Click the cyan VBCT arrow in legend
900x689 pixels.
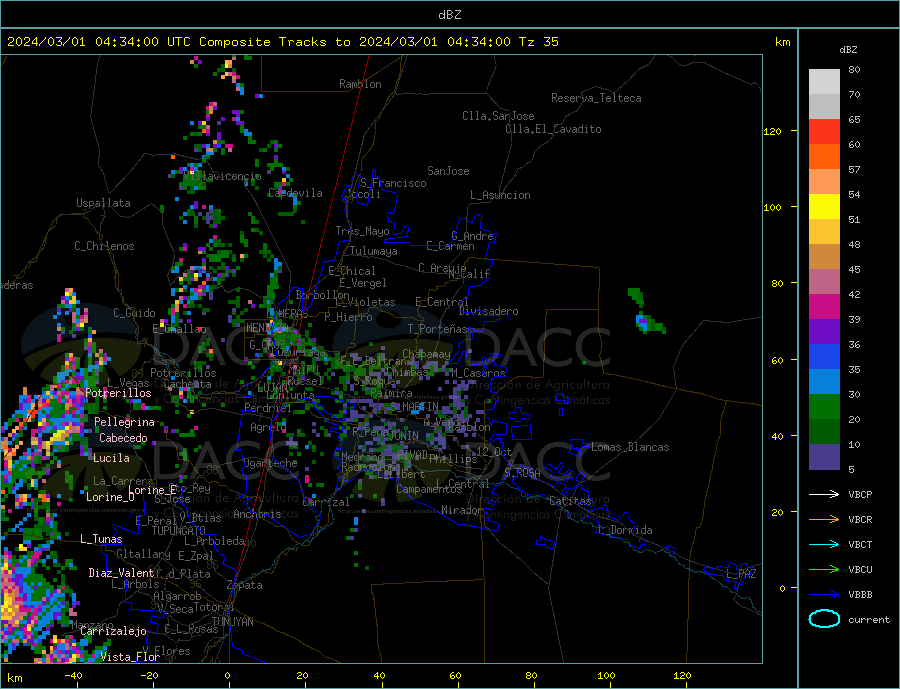[x=824, y=544]
